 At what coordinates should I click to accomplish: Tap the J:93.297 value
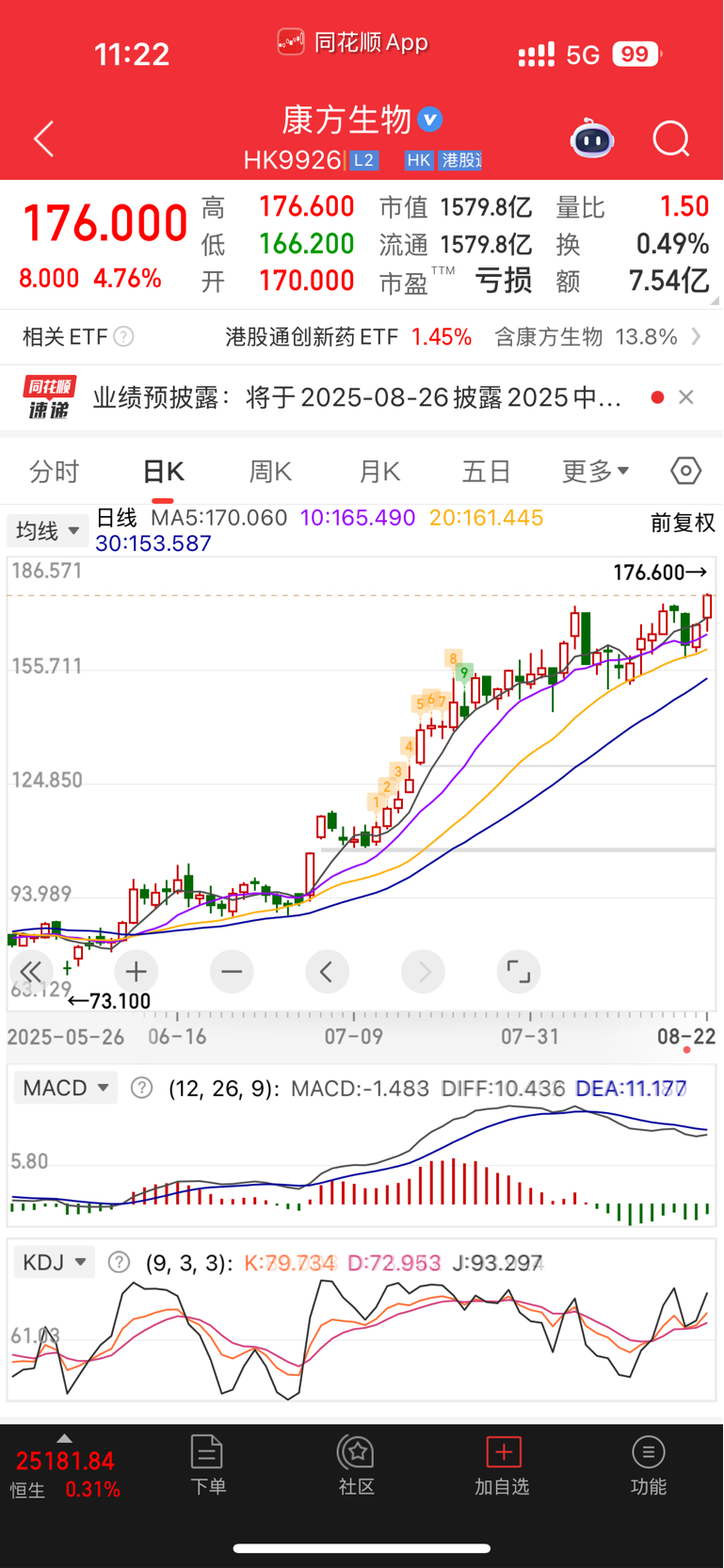(497, 1263)
